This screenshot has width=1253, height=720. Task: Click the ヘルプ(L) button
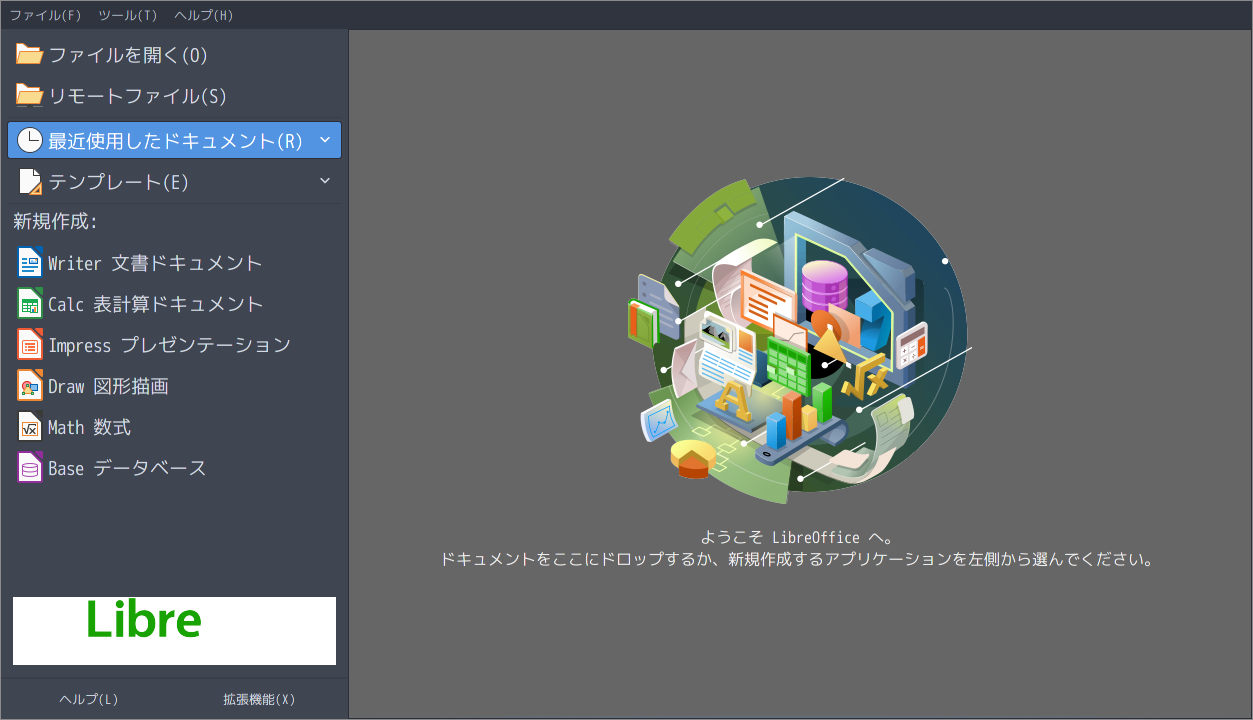click(89, 699)
